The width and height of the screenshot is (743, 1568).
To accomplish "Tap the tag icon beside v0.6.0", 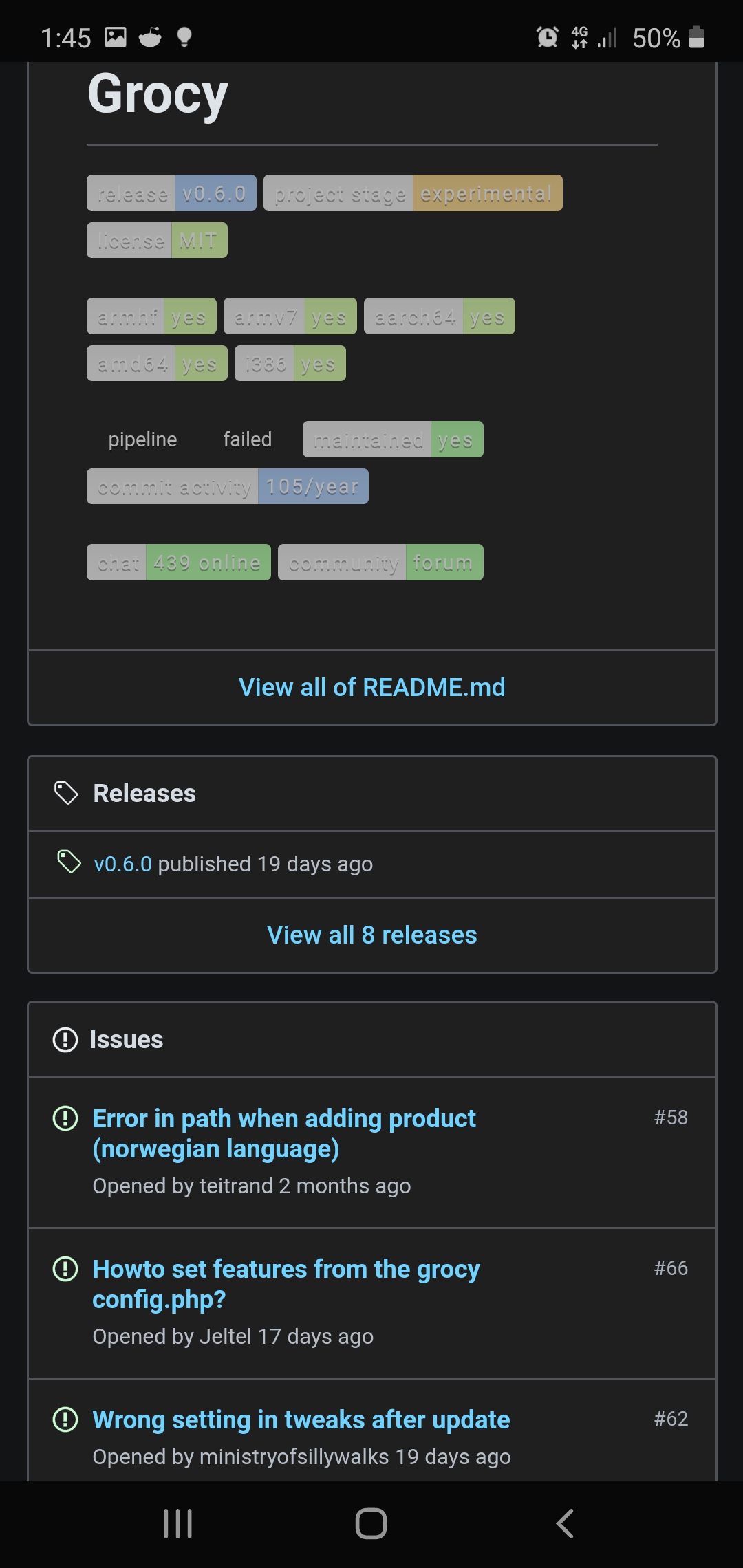I will click(x=69, y=862).
